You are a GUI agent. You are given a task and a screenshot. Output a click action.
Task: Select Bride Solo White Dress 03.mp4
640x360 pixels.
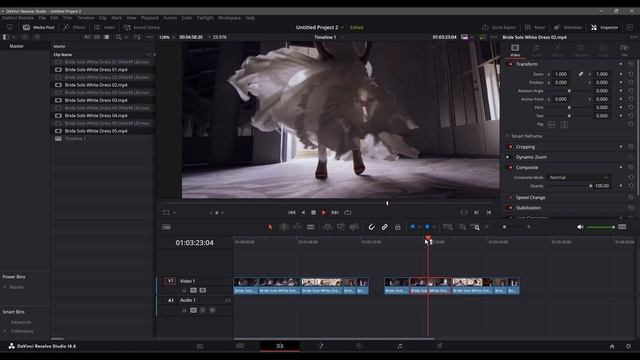pos(96,100)
